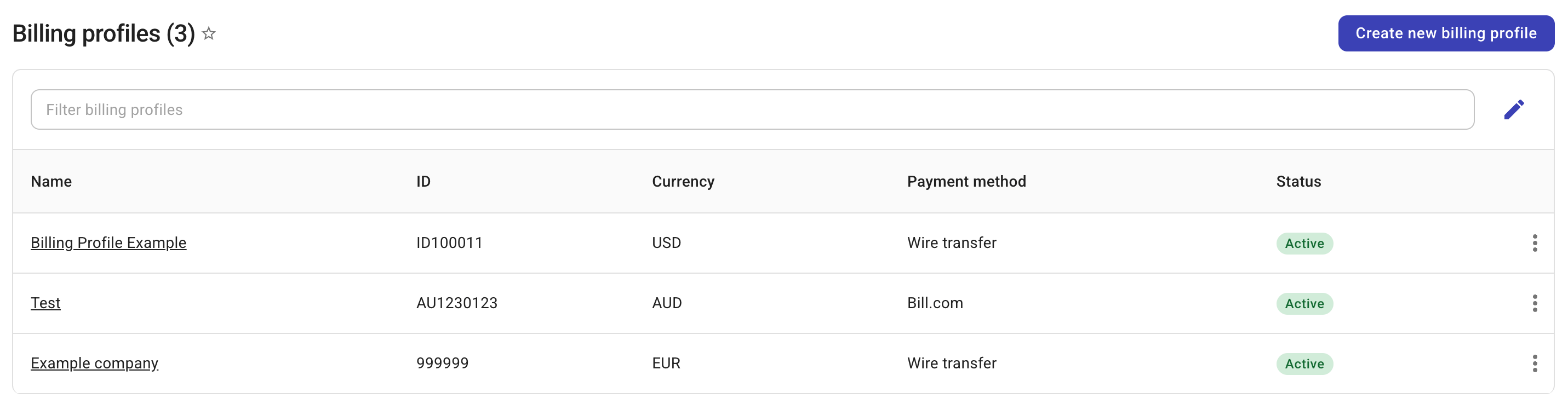1568x416 pixels.
Task: Click the Payment method column header
Action: coord(966,181)
